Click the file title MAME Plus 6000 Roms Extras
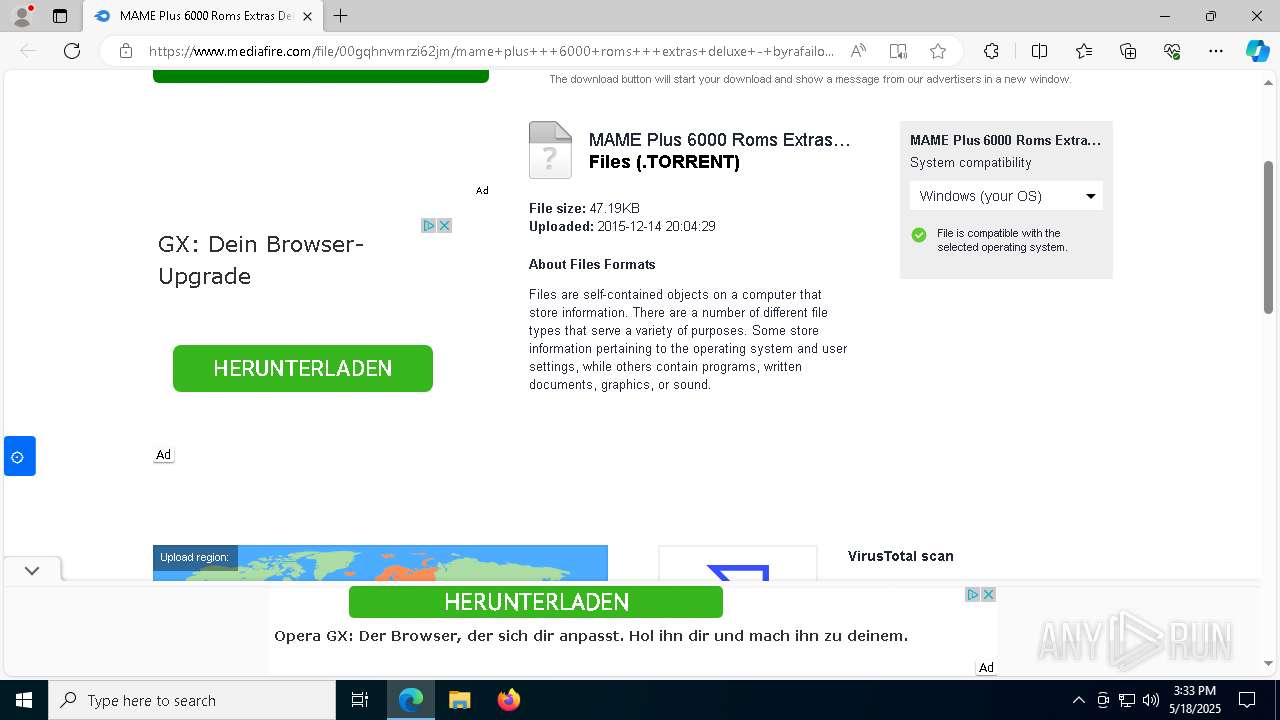The width and height of the screenshot is (1280, 720). (719, 140)
